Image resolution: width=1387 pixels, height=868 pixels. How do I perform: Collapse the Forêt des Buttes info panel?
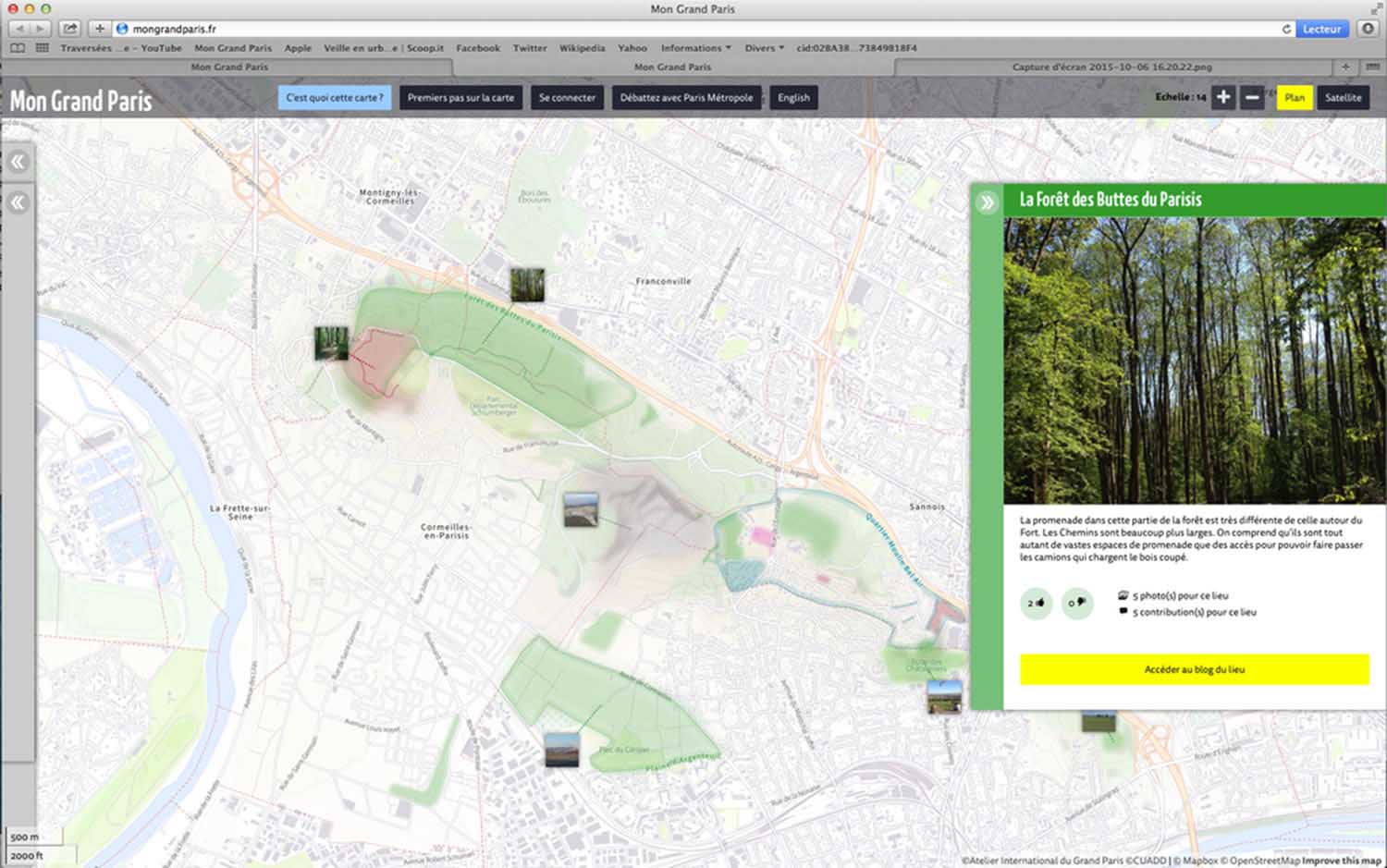987,202
